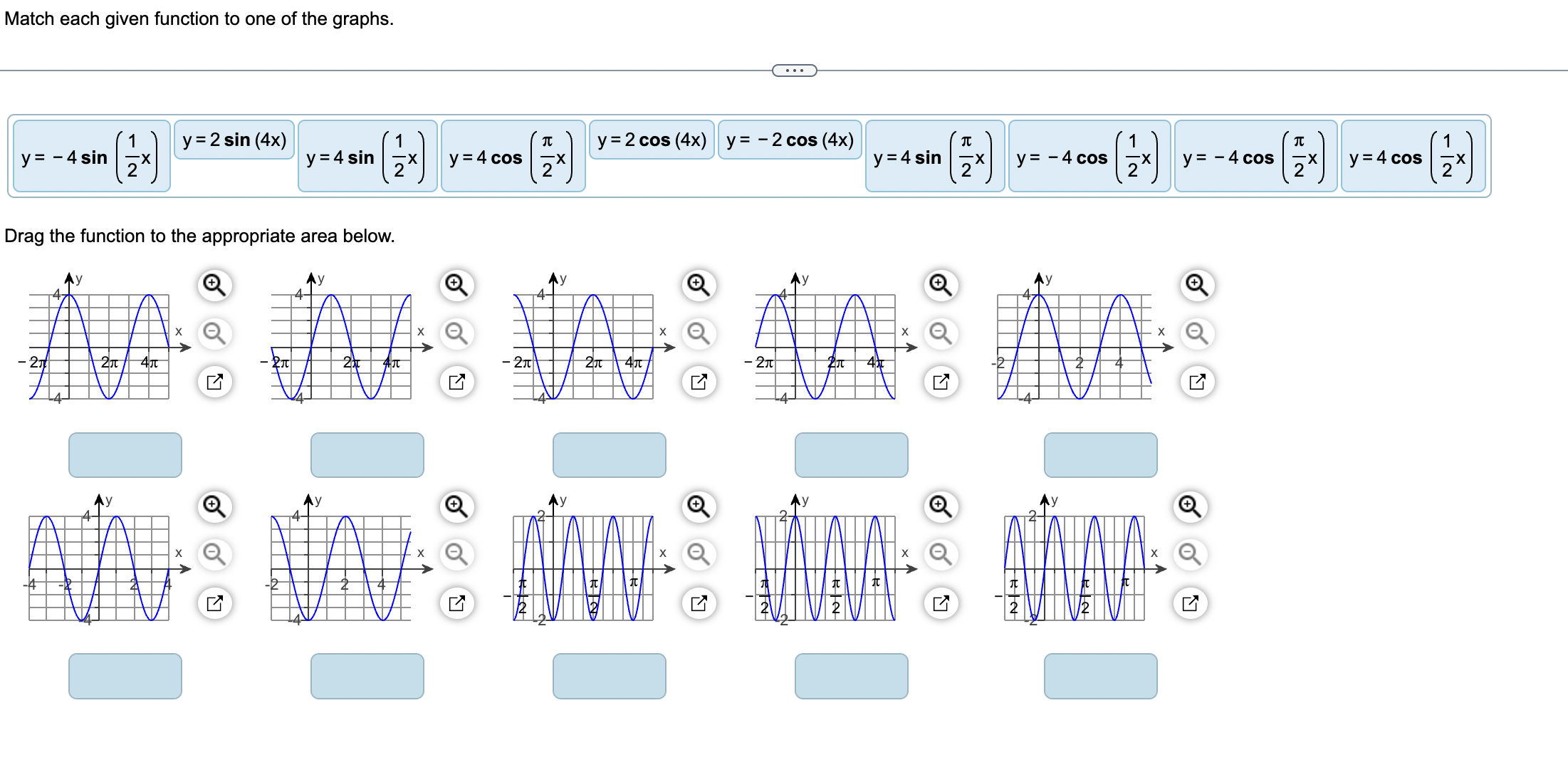1568x782 pixels.
Task: Expand the ellipsis divider control near the top
Action: [793, 70]
